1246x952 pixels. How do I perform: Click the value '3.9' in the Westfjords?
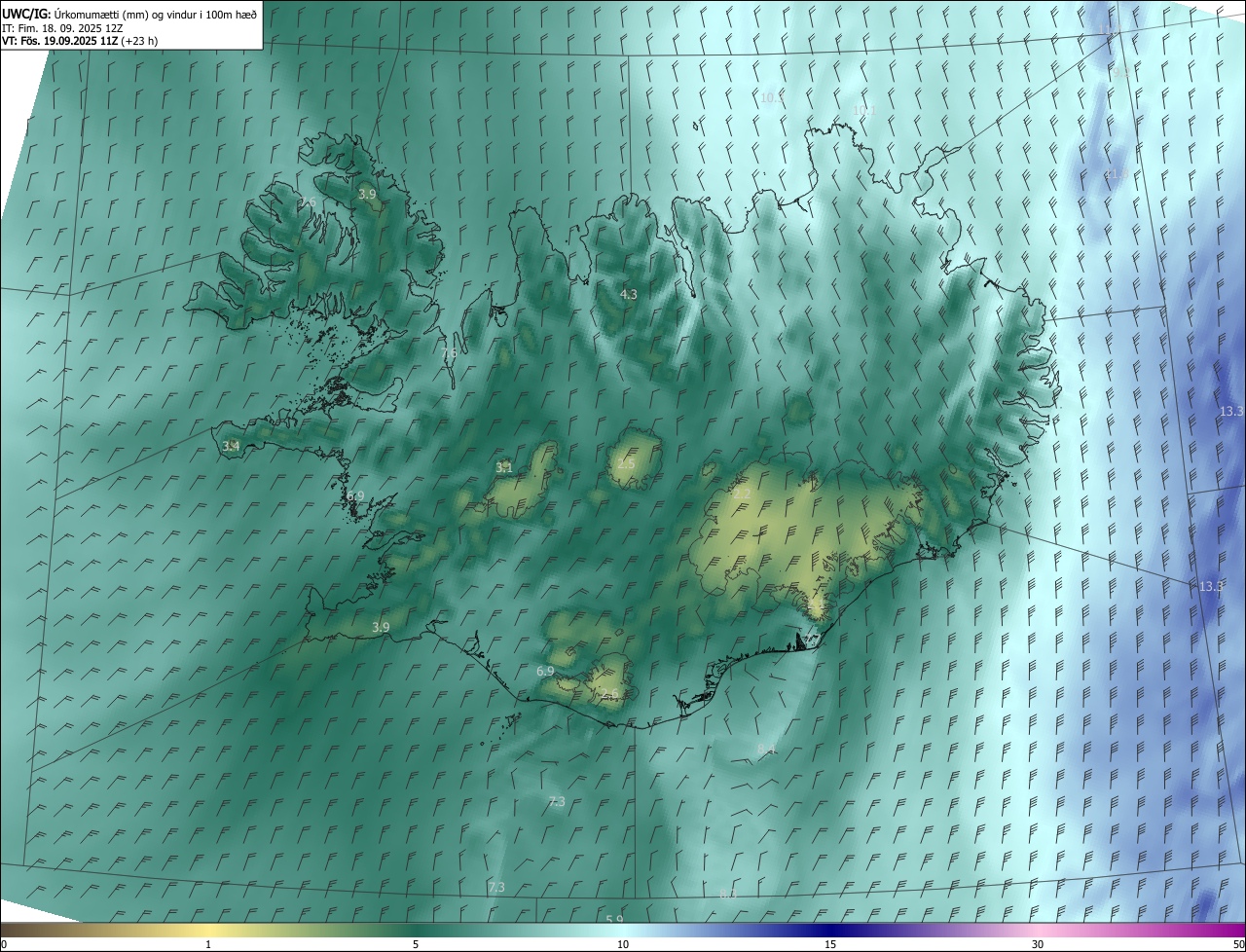(x=367, y=195)
